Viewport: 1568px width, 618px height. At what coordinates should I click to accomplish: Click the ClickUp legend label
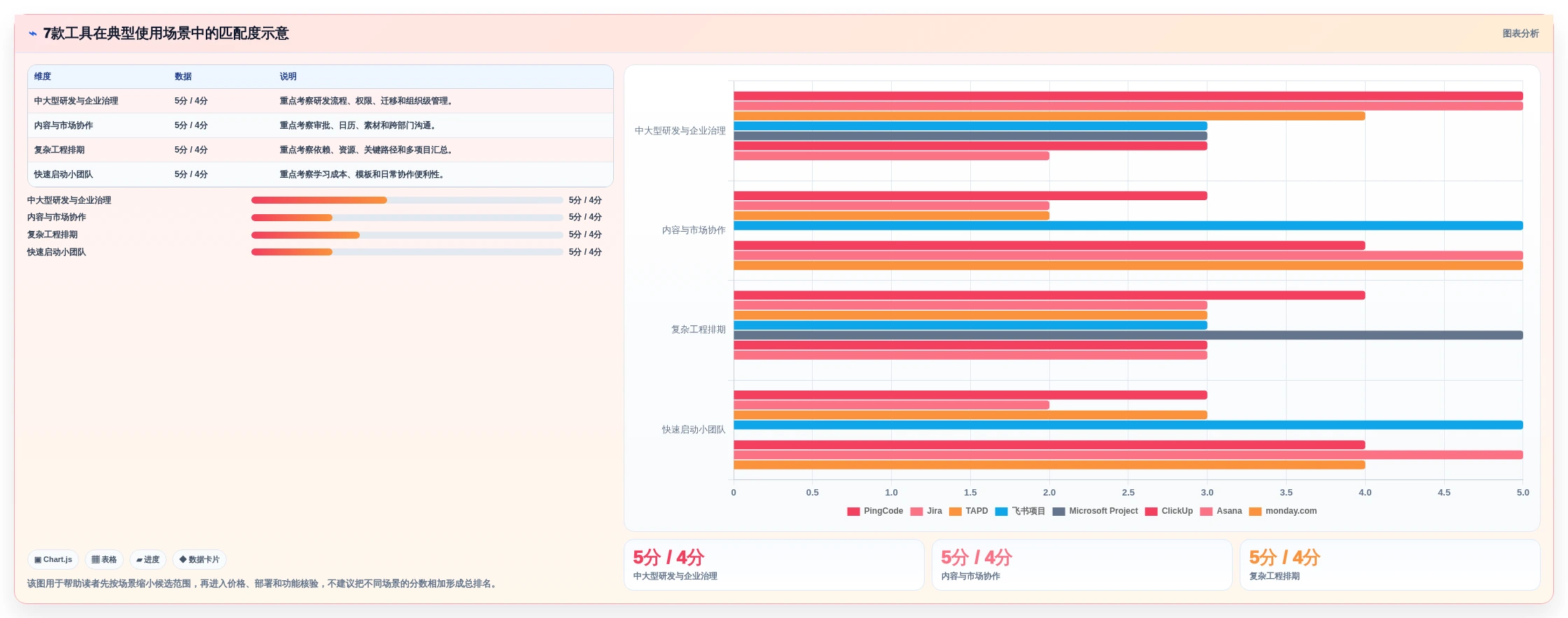[x=1177, y=511]
